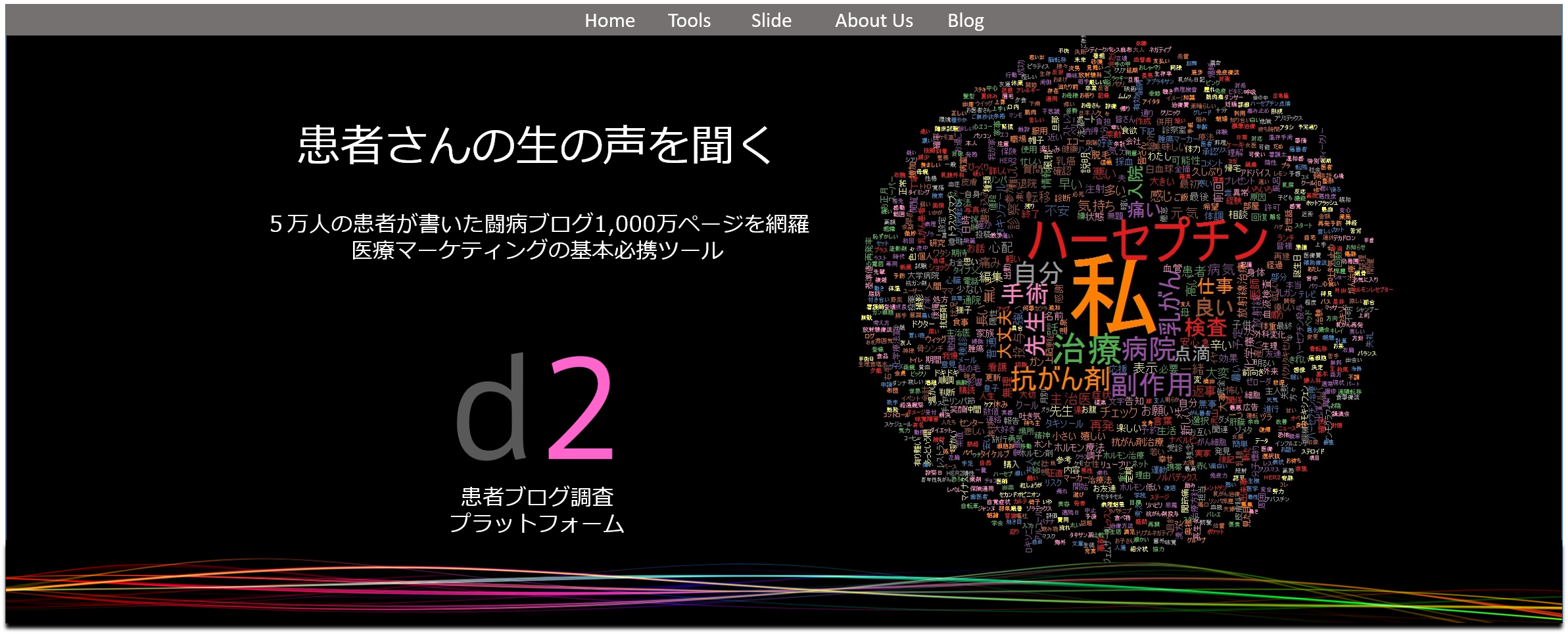Go to the Slide page

(x=771, y=20)
